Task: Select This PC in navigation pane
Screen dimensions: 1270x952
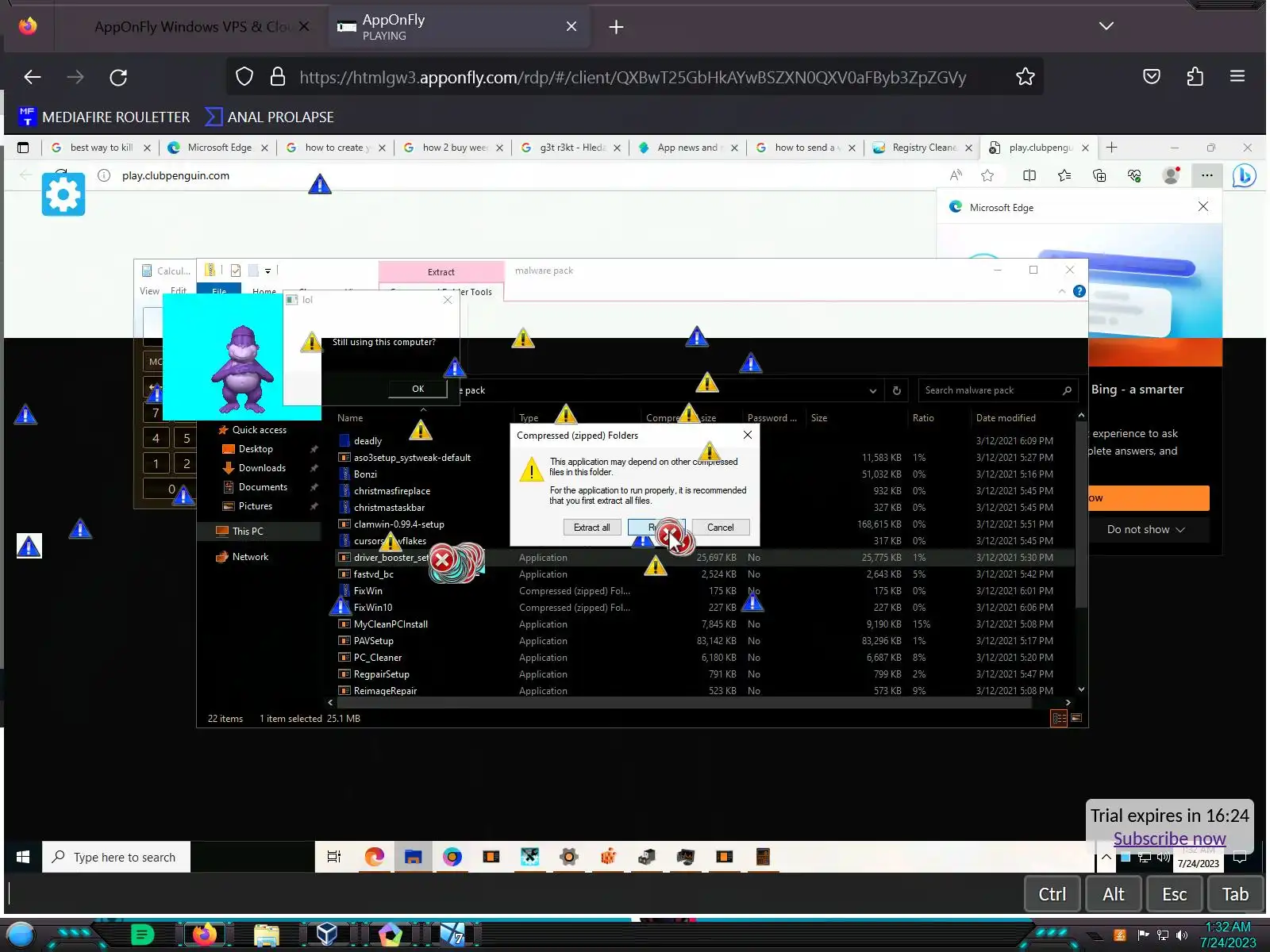Action: tap(248, 532)
